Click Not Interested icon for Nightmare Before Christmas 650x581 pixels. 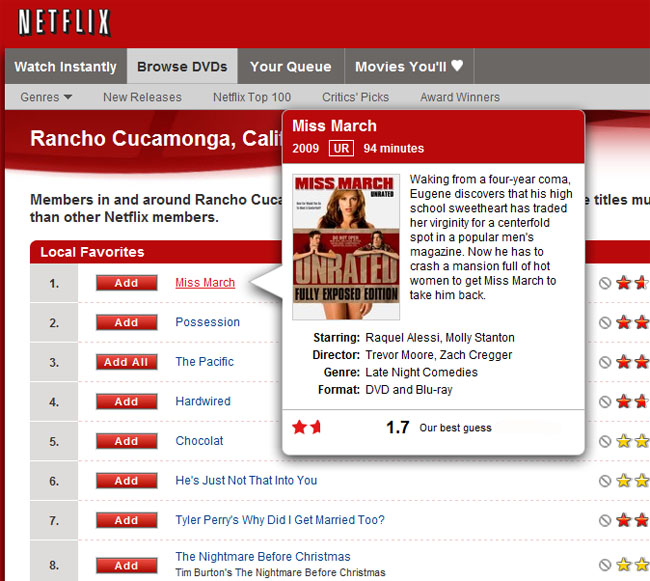tap(605, 565)
